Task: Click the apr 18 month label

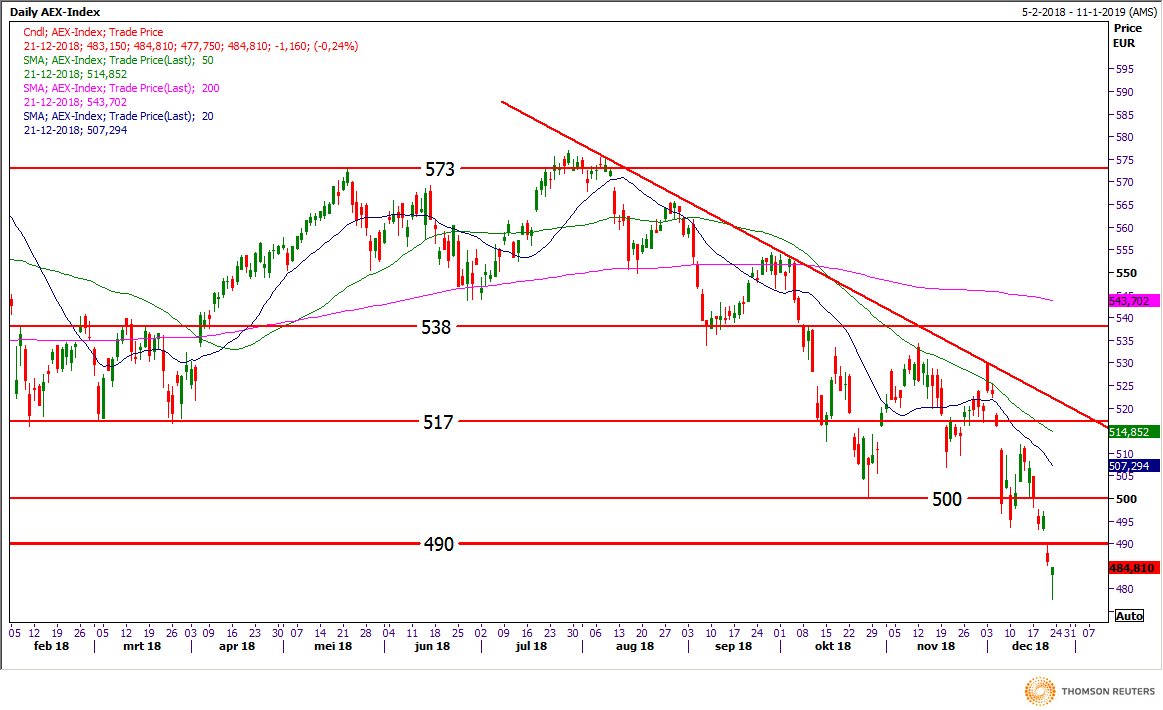Action: pos(237,646)
